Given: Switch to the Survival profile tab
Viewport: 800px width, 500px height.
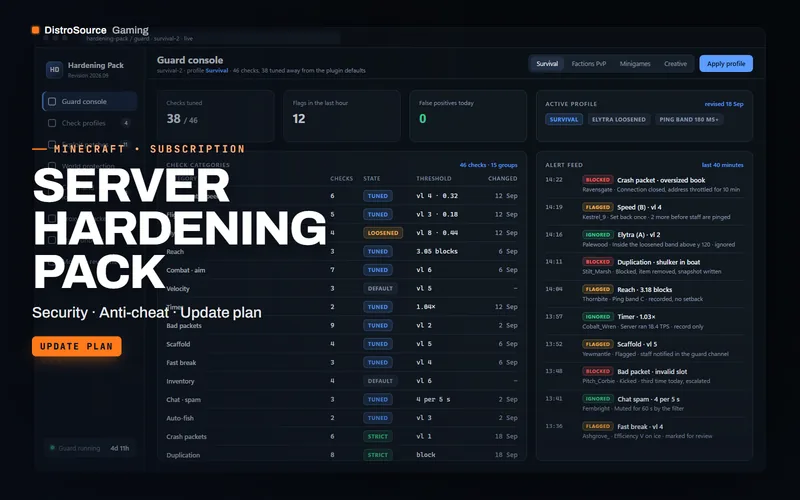Looking at the screenshot, I should [x=547, y=64].
